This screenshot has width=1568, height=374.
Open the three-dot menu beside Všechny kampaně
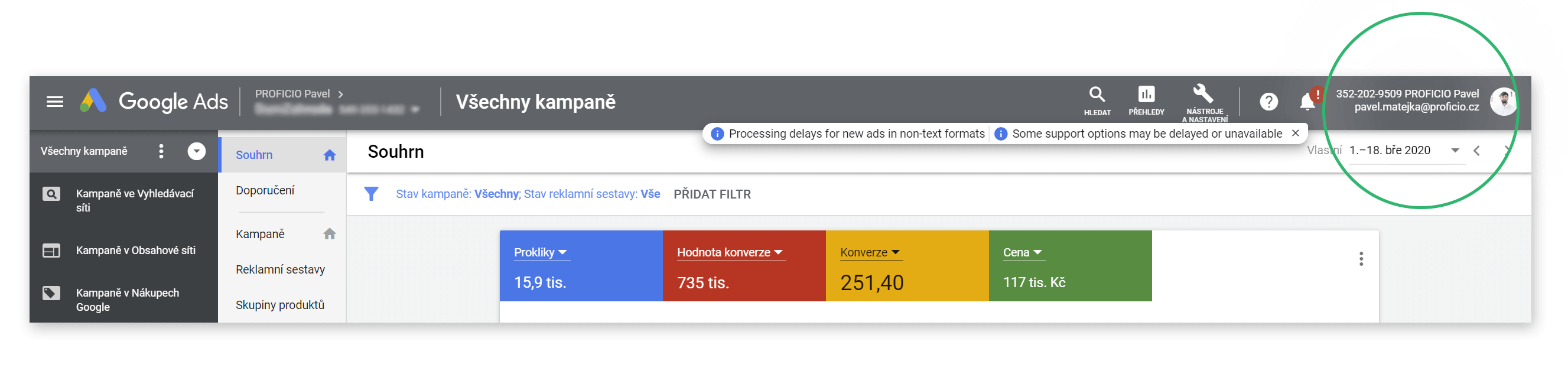coord(161,151)
